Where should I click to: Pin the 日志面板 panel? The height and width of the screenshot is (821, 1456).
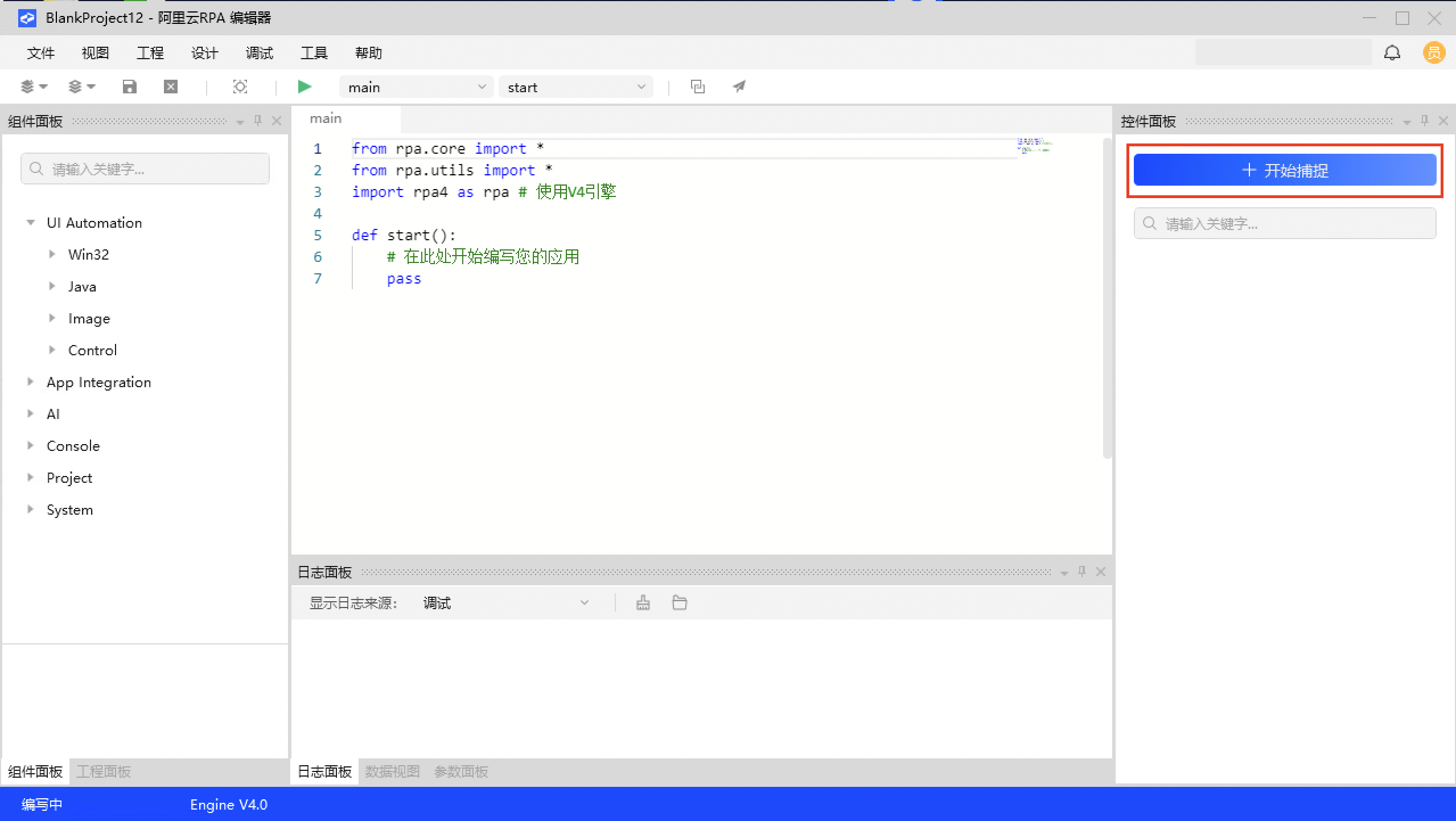coord(1082,572)
